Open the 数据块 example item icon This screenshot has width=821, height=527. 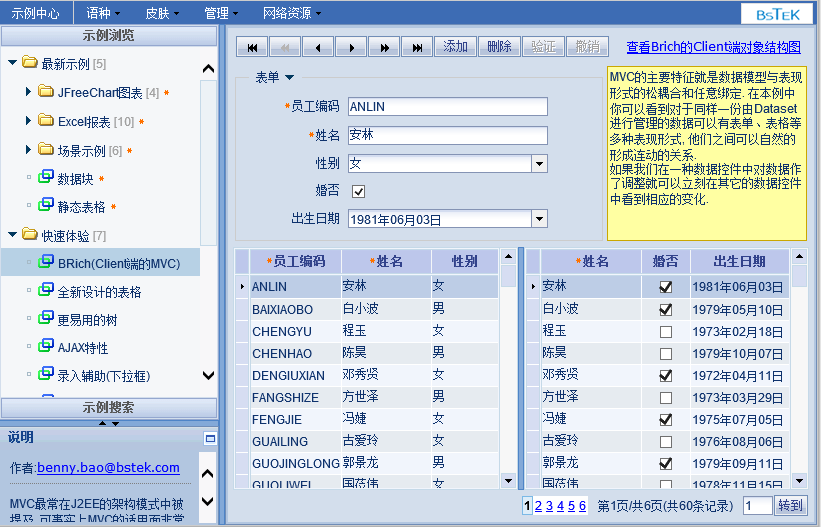pyautogui.click(x=46, y=179)
